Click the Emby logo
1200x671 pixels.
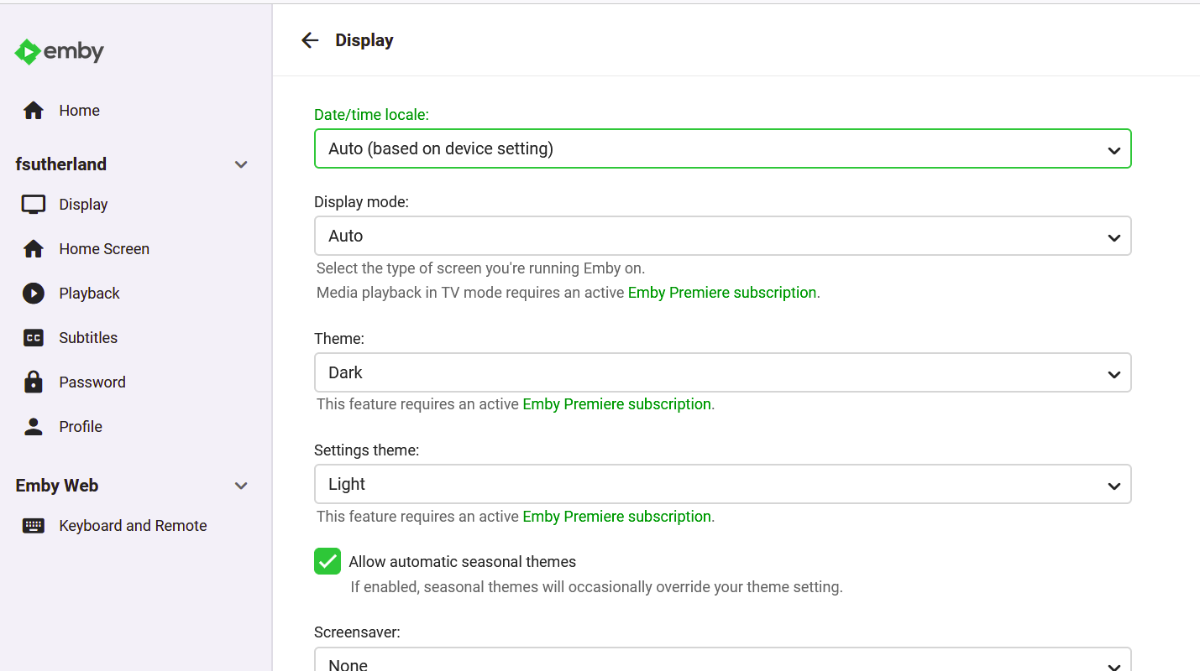(x=60, y=52)
